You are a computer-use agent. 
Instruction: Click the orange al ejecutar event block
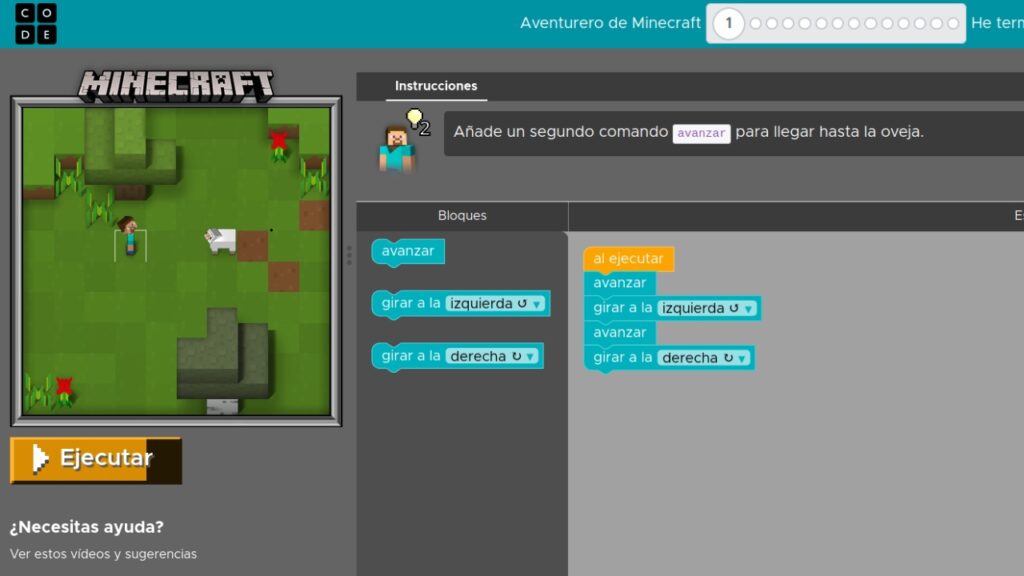coord(629,258)
